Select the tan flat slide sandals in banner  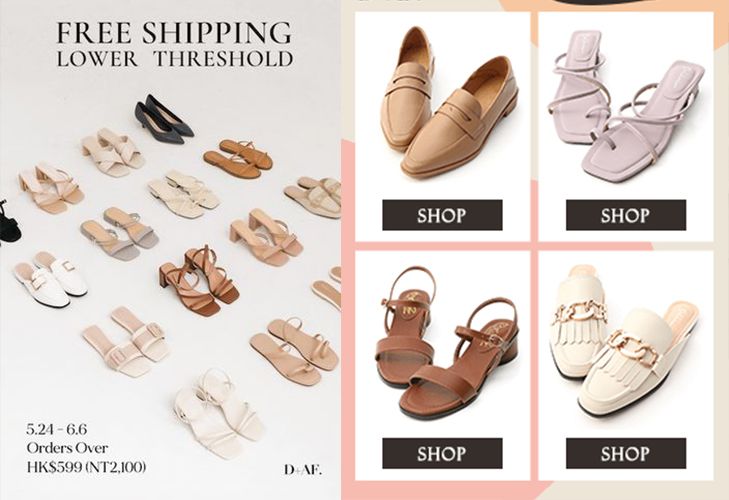238,158
